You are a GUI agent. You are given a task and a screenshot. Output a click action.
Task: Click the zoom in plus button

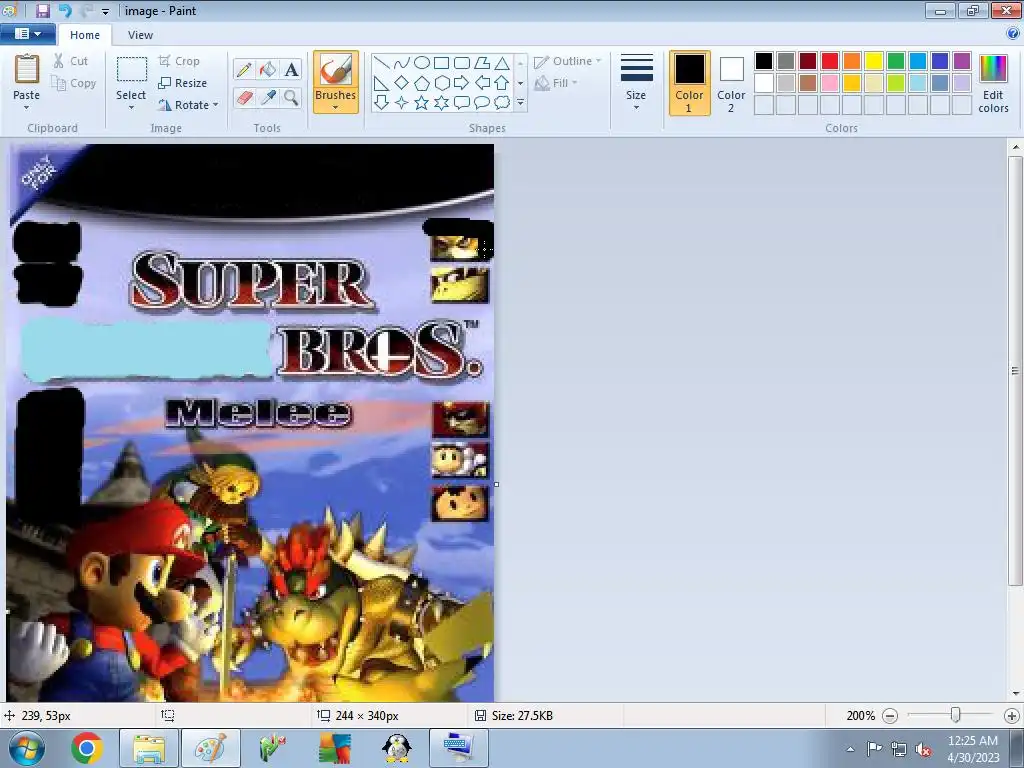coord(1012,716)
